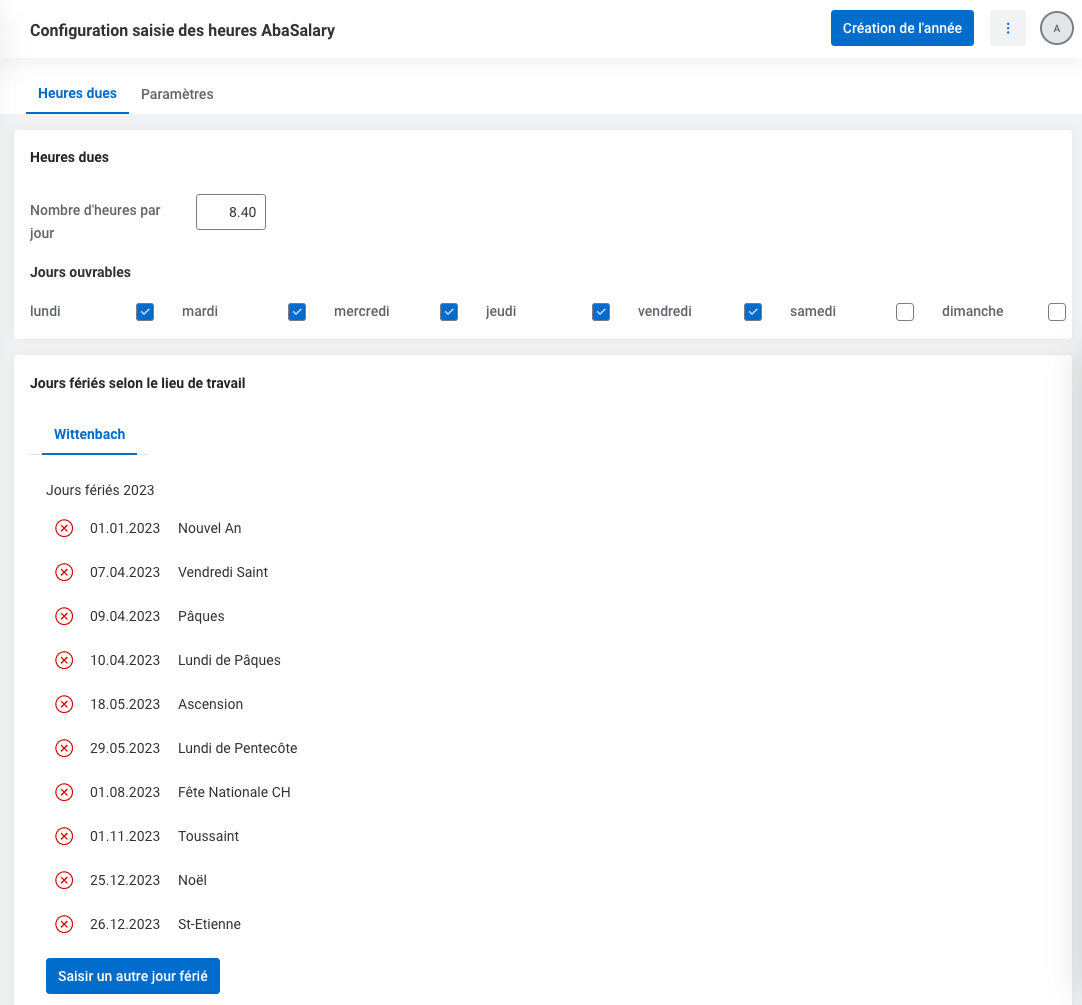
Task: Open the three-dot more options menu
Action: [x=1007, y=28]
